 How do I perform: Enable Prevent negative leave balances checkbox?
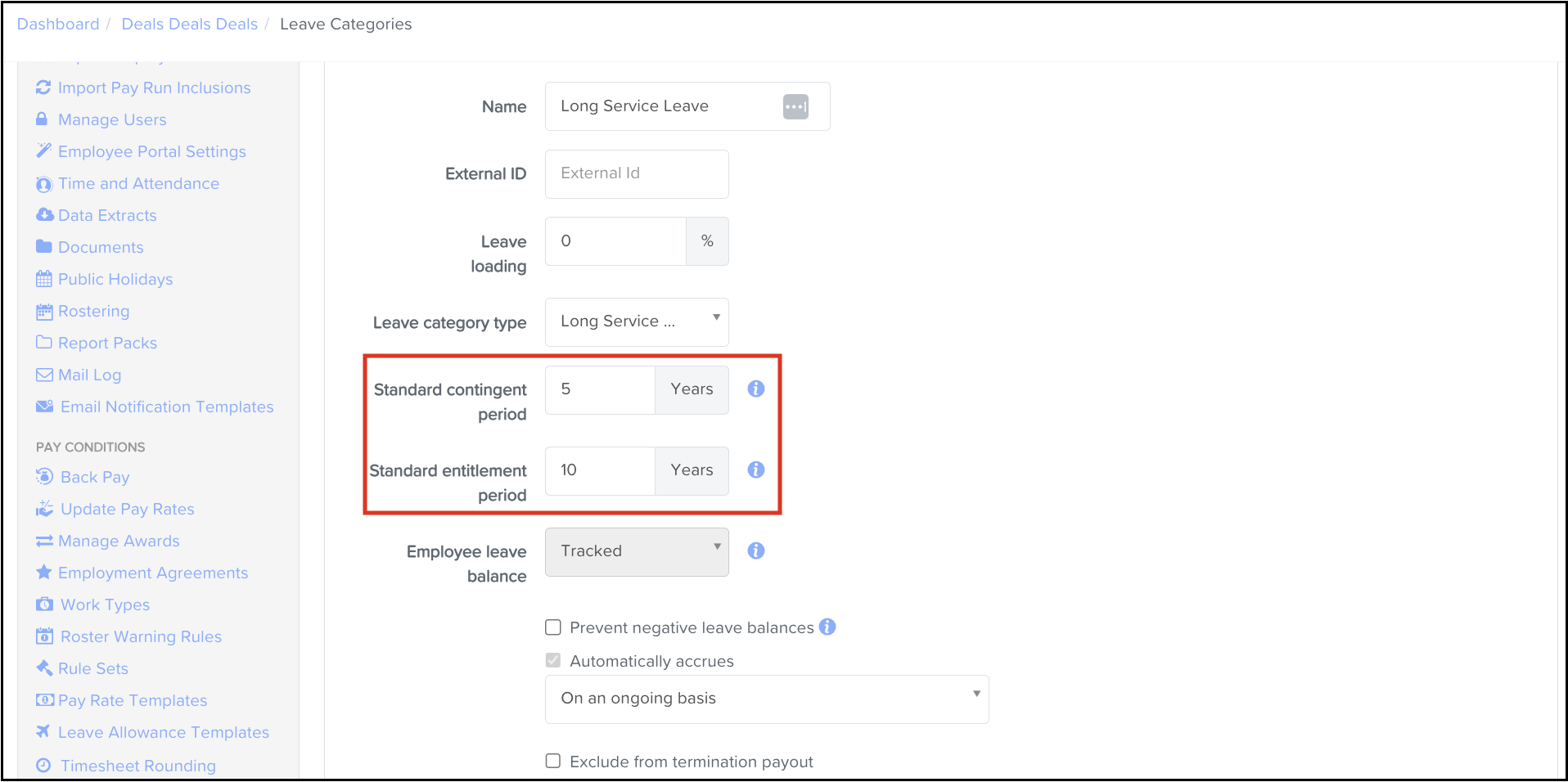pyautogui.click(x=553, y=628)
